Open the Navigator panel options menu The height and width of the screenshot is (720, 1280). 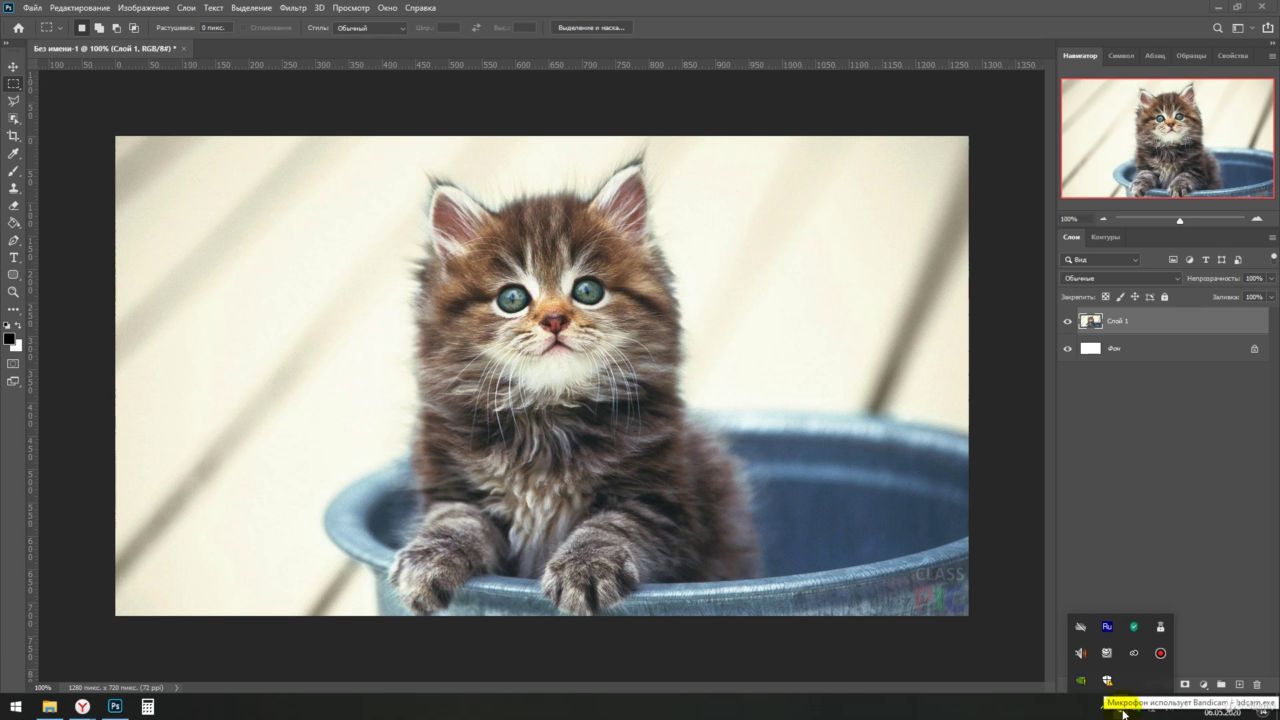click(1272, 56)
